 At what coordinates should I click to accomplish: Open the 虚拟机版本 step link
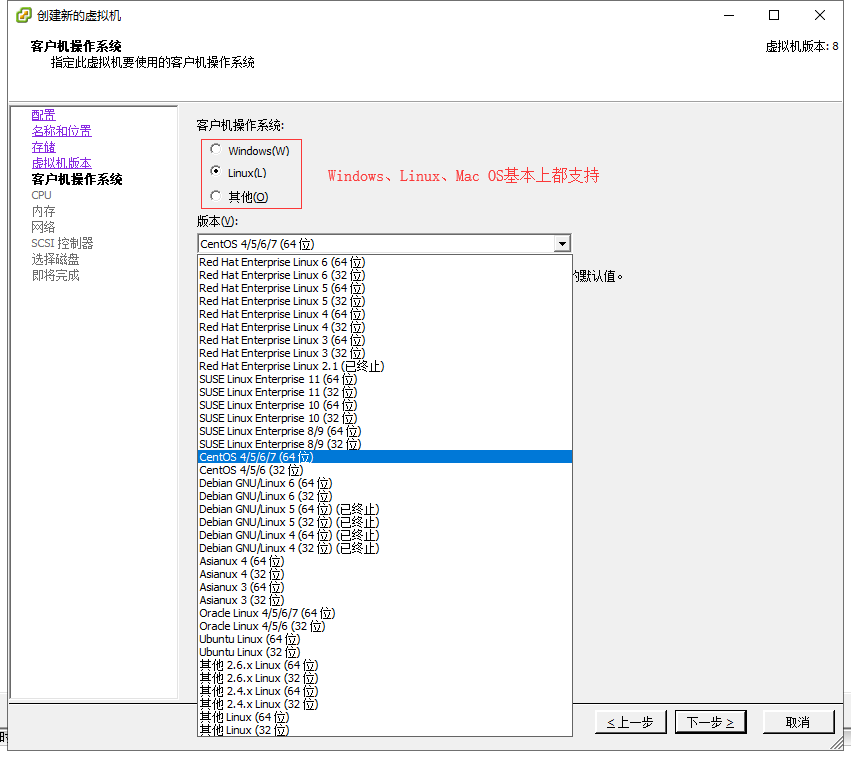pos(61,163)
